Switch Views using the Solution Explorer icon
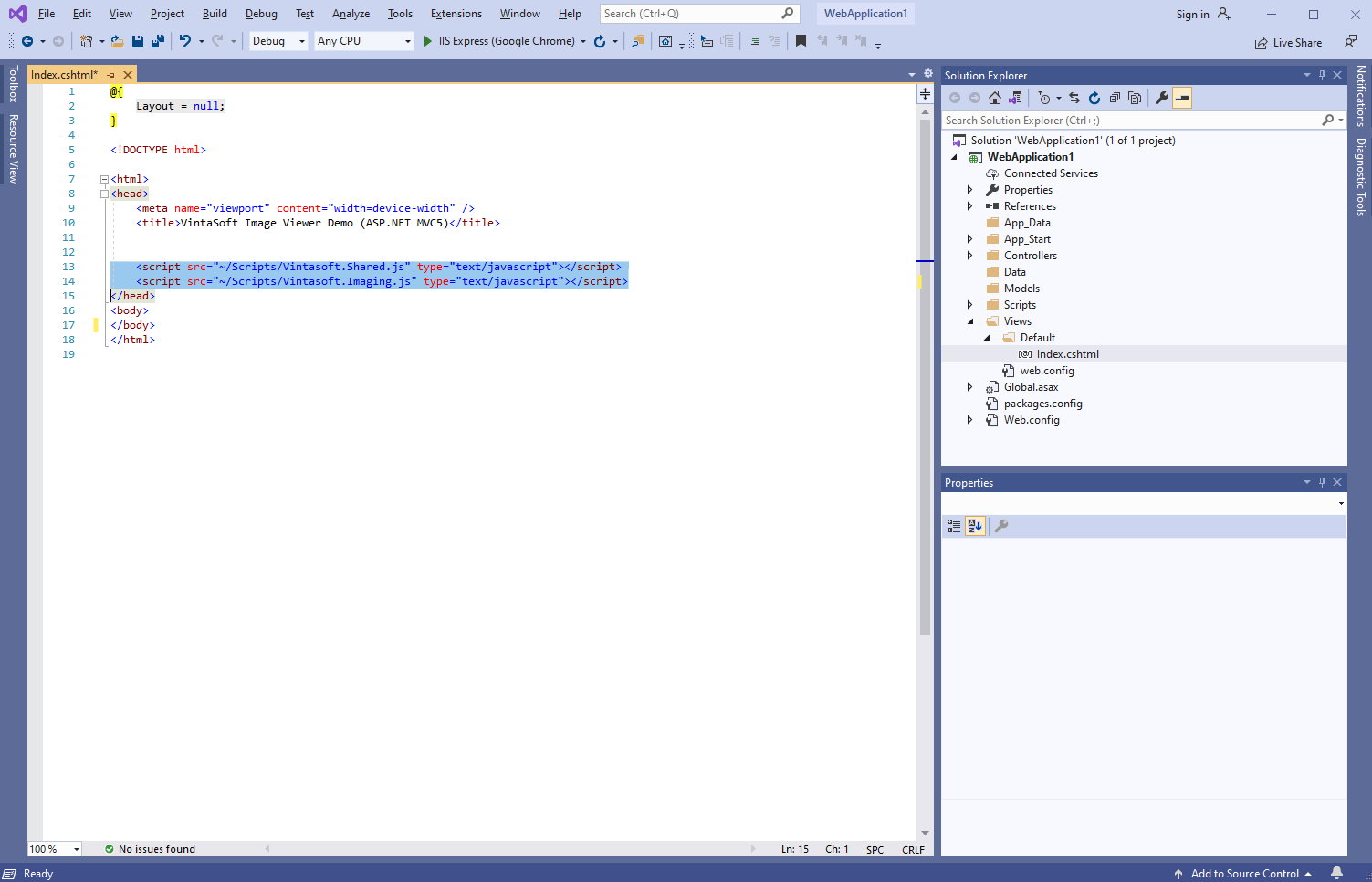This screenshot has height=882, width=1372. click(x=1015, y=98)
